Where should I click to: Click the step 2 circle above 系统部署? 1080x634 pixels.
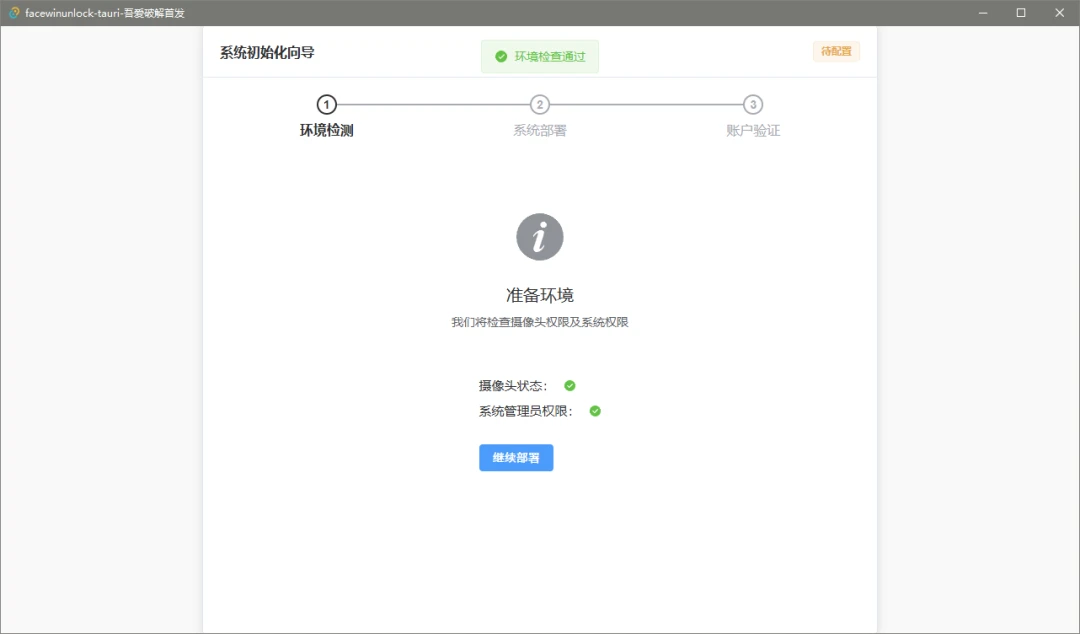click(540, 104)
